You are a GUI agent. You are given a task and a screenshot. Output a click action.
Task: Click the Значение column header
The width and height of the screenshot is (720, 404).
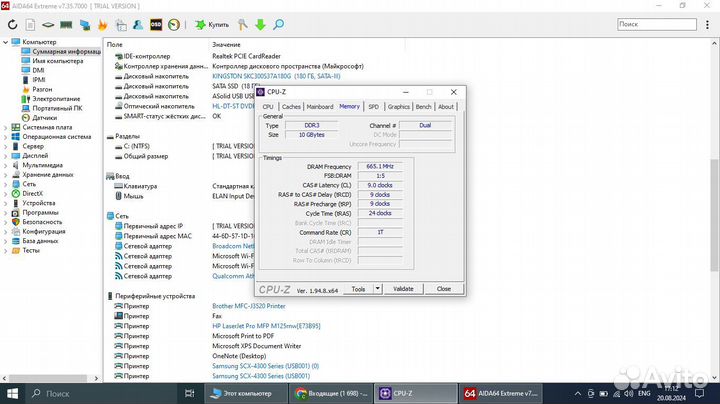coord(226,45)
